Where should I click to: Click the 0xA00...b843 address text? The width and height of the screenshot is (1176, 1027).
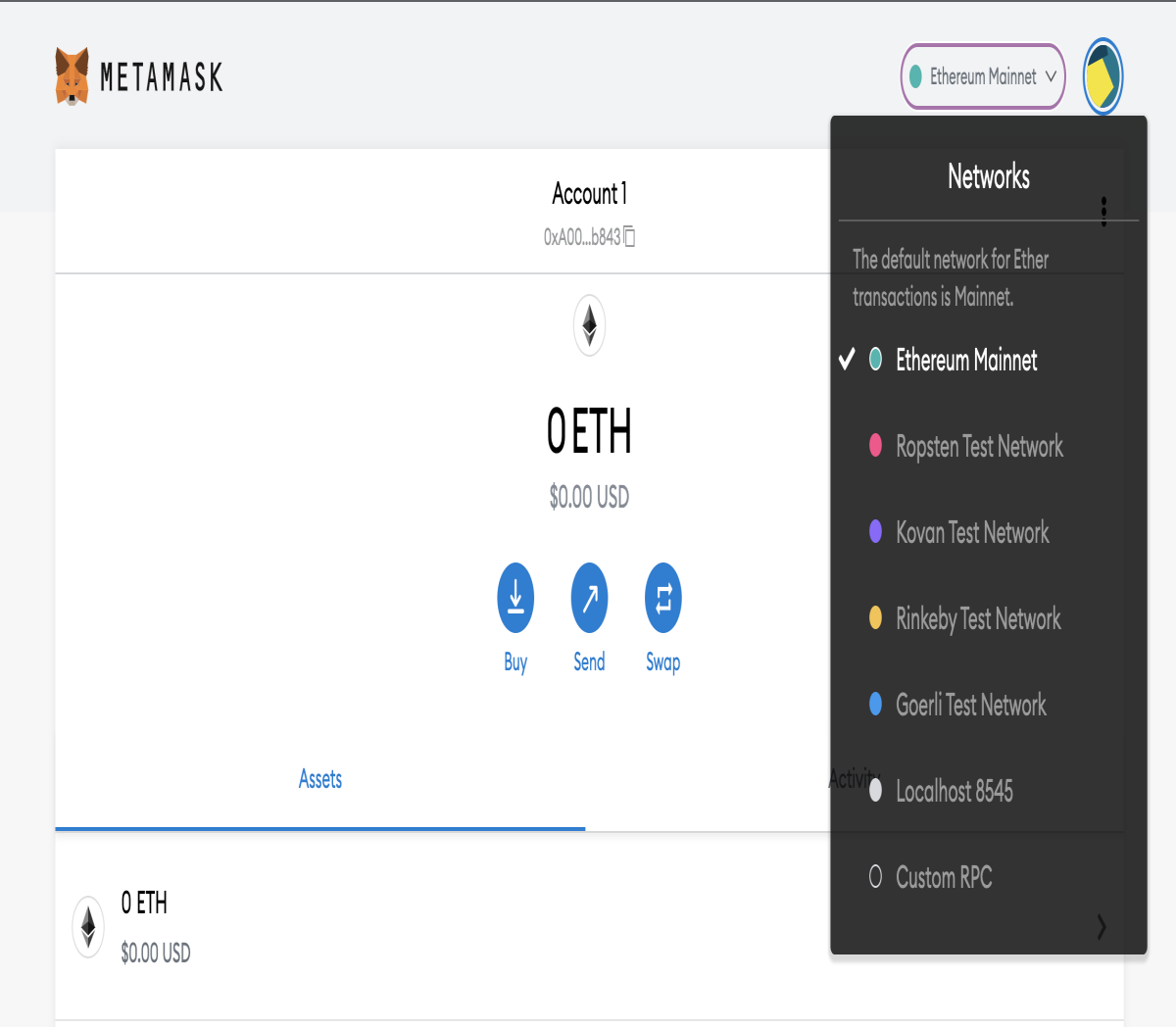coord(582,237)
